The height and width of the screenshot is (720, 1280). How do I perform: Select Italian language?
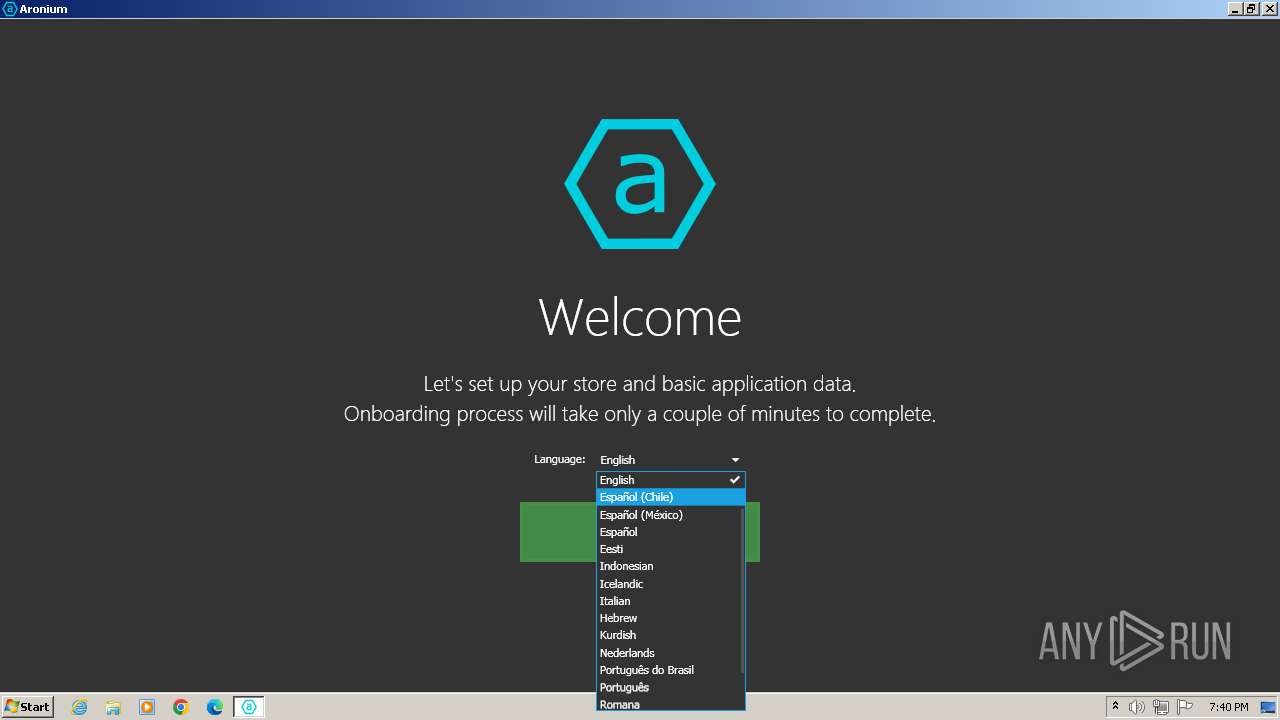(670, 601)
